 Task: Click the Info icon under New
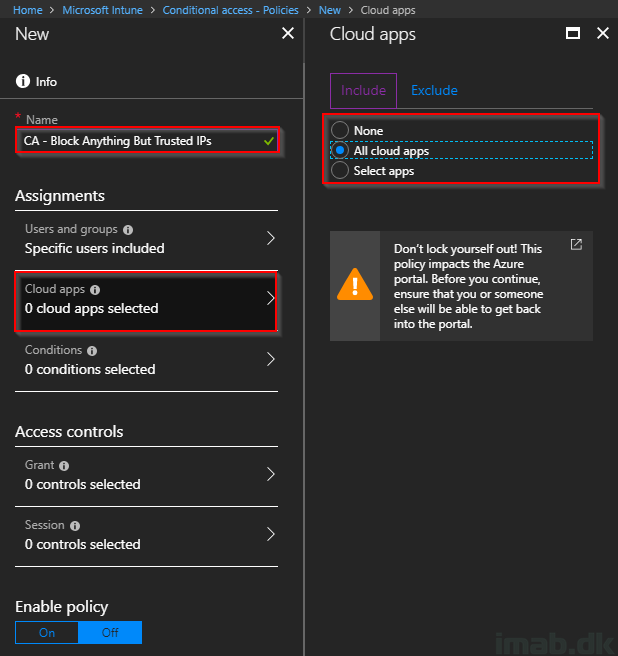coord(23,81)
